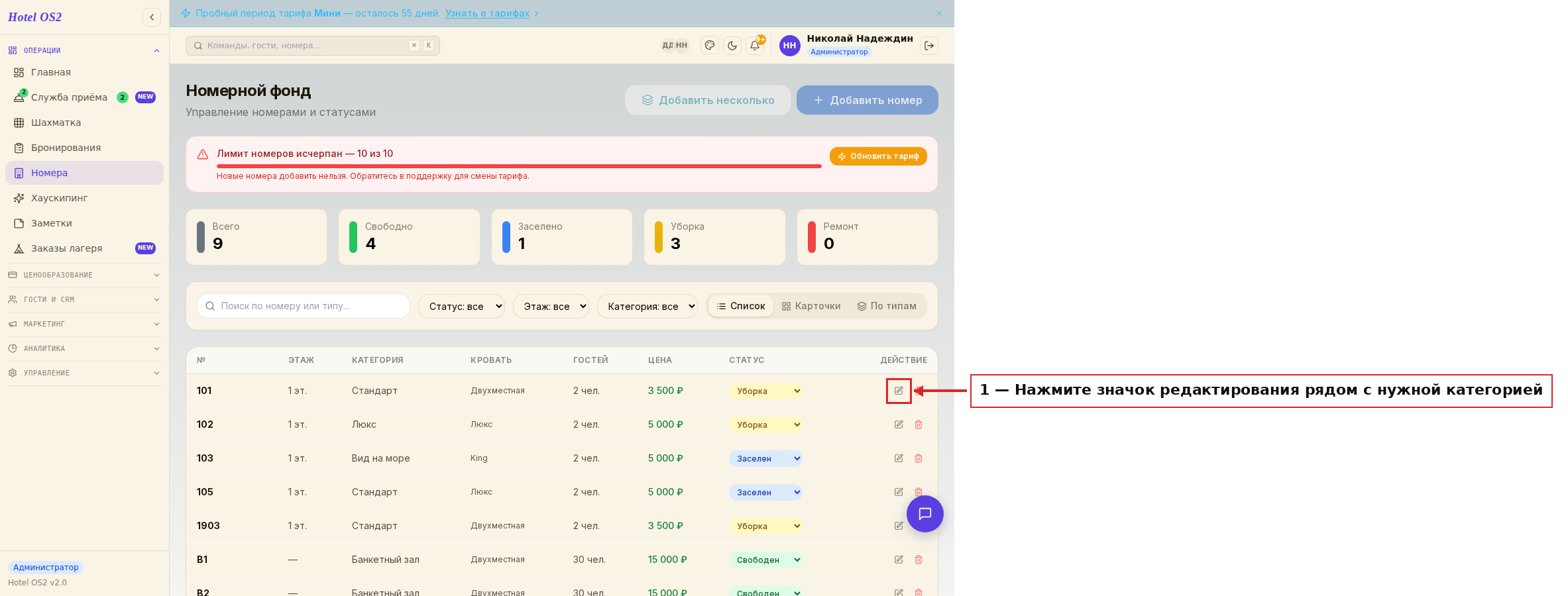Switch to the По типам view
Screen dimensions: 1568x596
(x=887, y=306)
